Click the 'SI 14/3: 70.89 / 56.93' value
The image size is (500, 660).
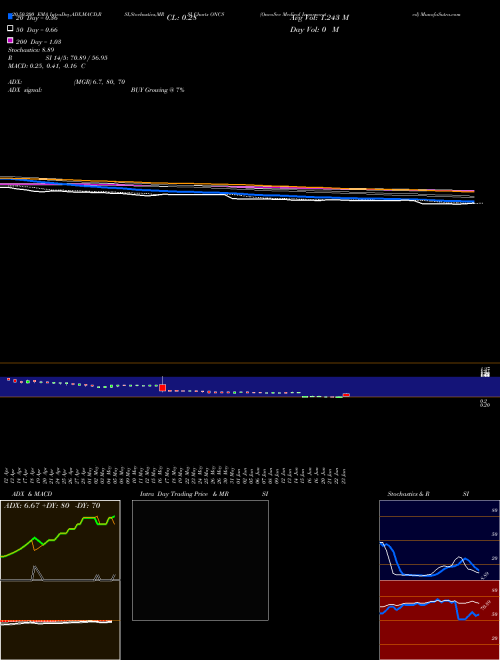point(76,58)
